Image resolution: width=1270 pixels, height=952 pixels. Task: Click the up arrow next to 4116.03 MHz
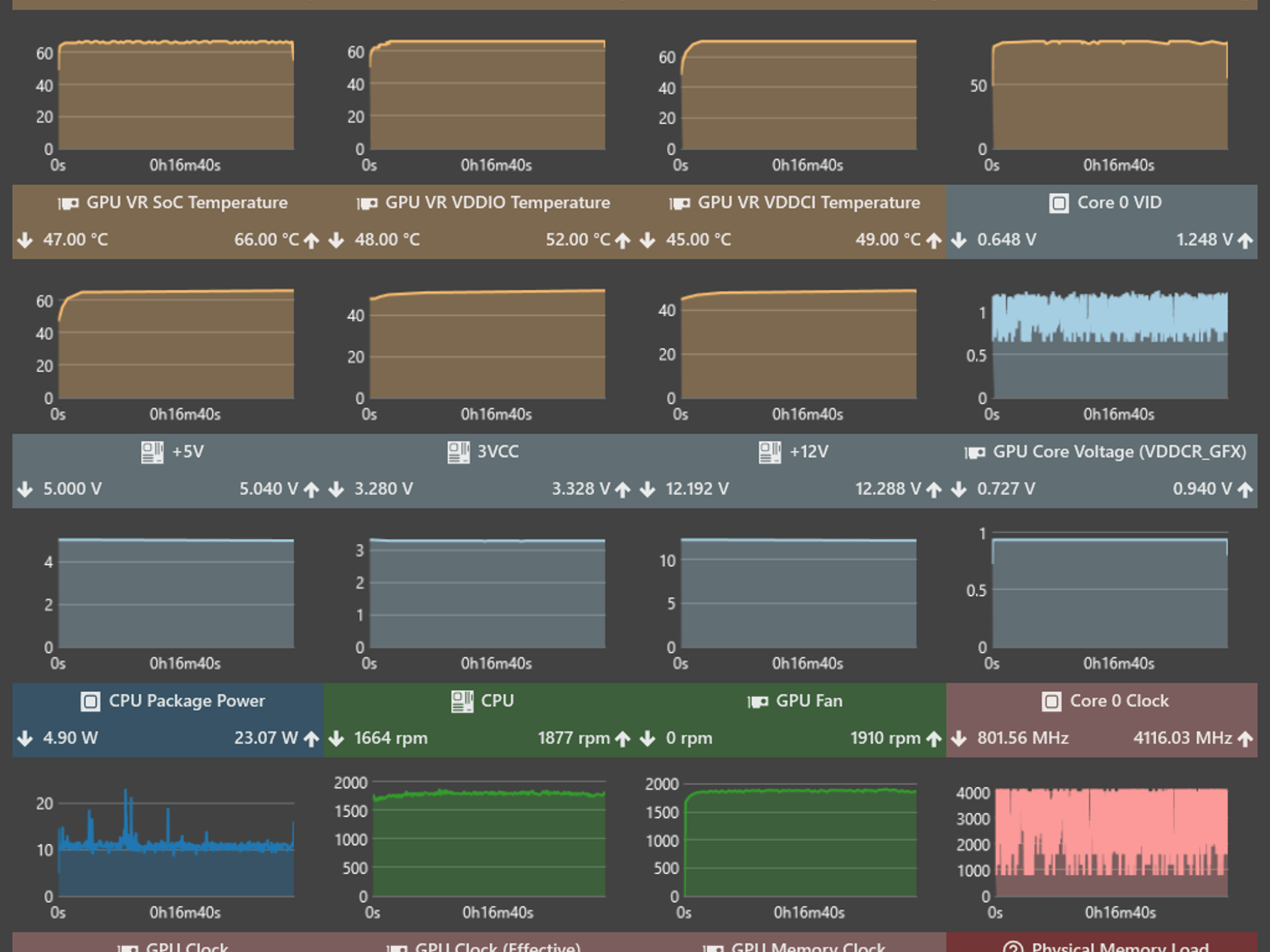pyautogui.click(x=1245, y=739)
